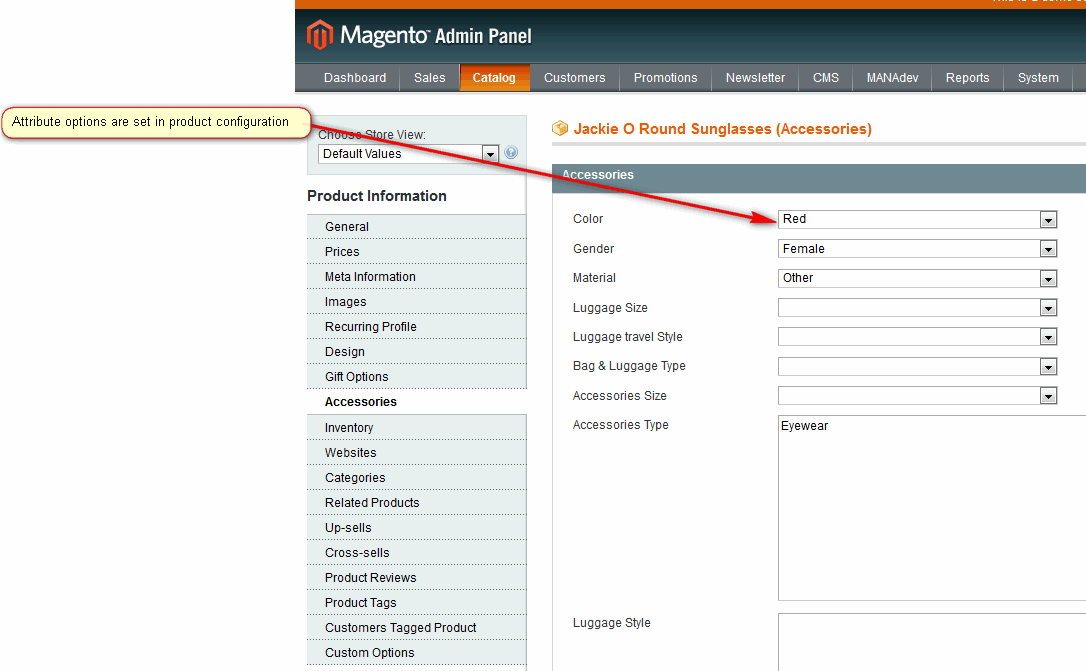Click the Product Information heading
Screen dimensions: 1086x671
point(377,196)
